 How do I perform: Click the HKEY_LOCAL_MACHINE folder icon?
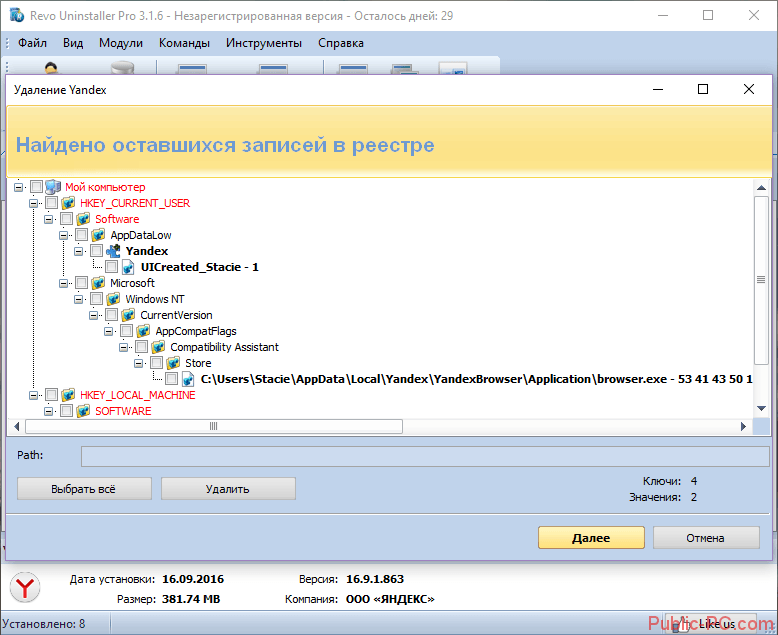point(68,395)
